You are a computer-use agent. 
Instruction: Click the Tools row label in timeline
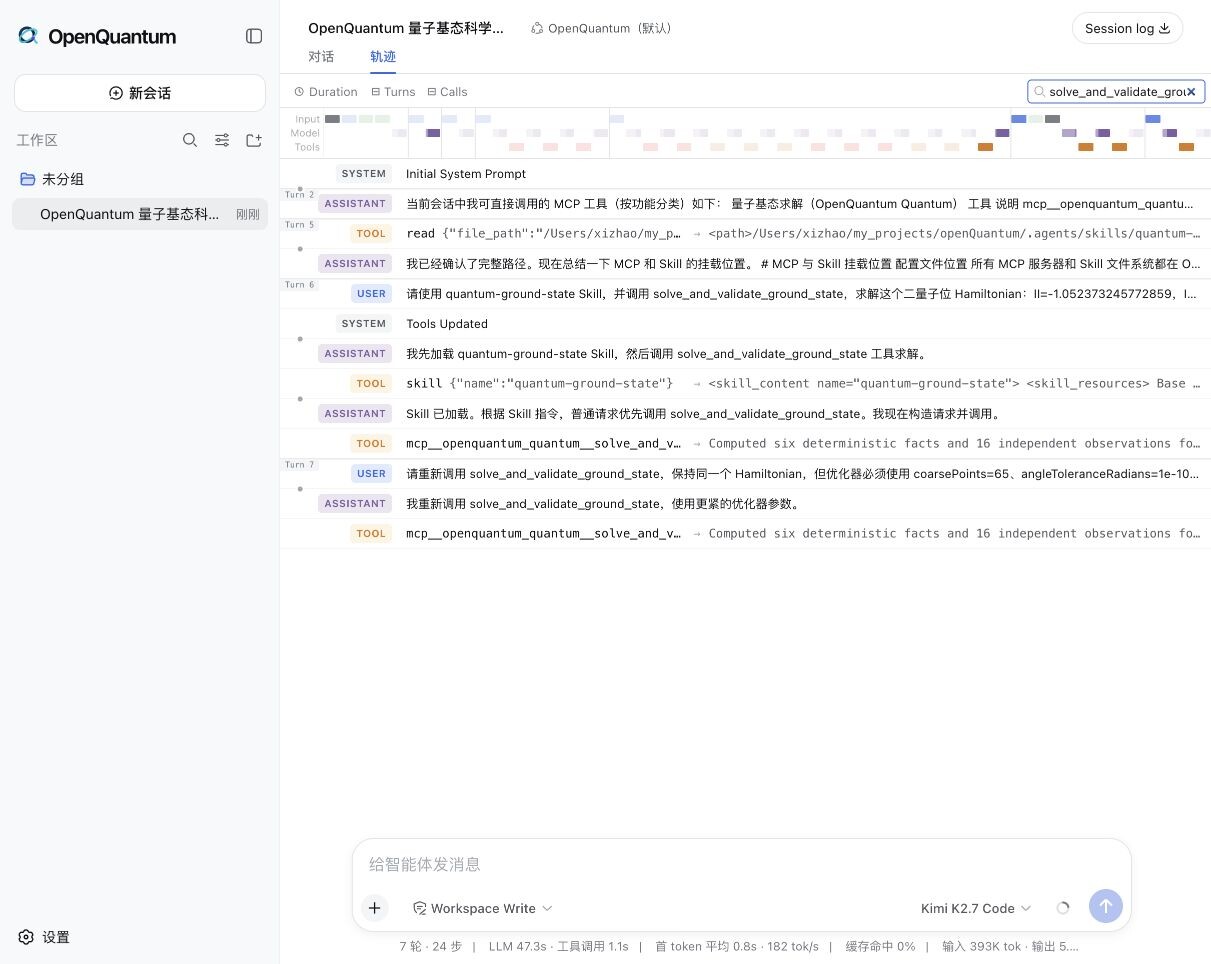pyautogui.click(x=307, y=147)
